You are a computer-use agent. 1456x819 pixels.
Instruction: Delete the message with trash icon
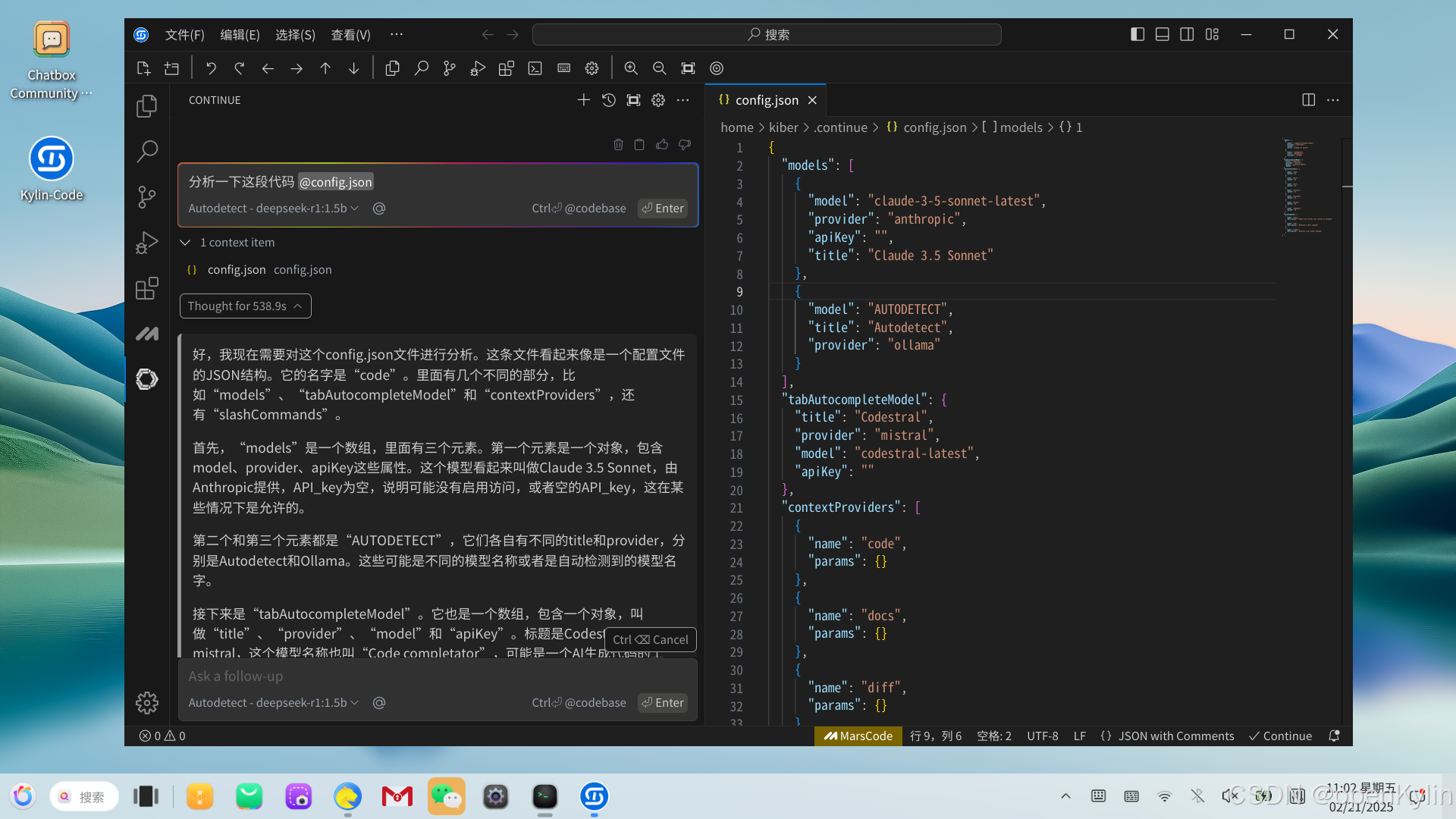618,145
